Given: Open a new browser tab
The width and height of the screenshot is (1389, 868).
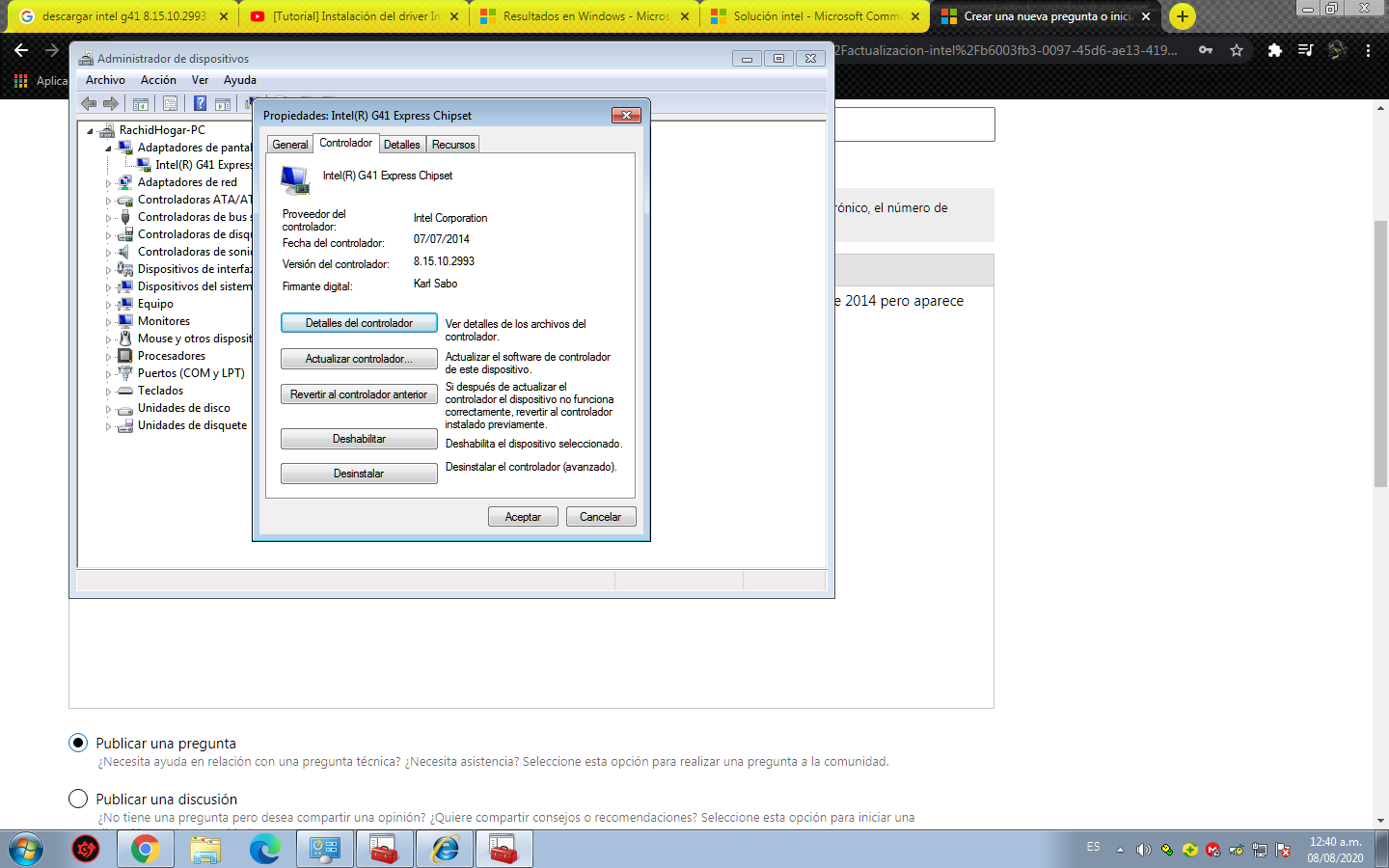Looking at the screenshot, I should (x=1182, y=16).
